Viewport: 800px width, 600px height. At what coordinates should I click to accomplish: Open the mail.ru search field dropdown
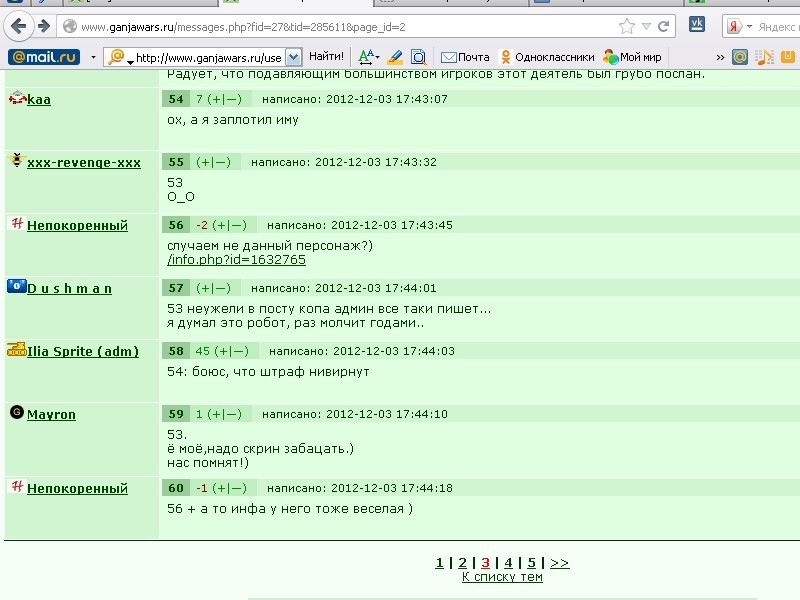(x=293, y=57)
